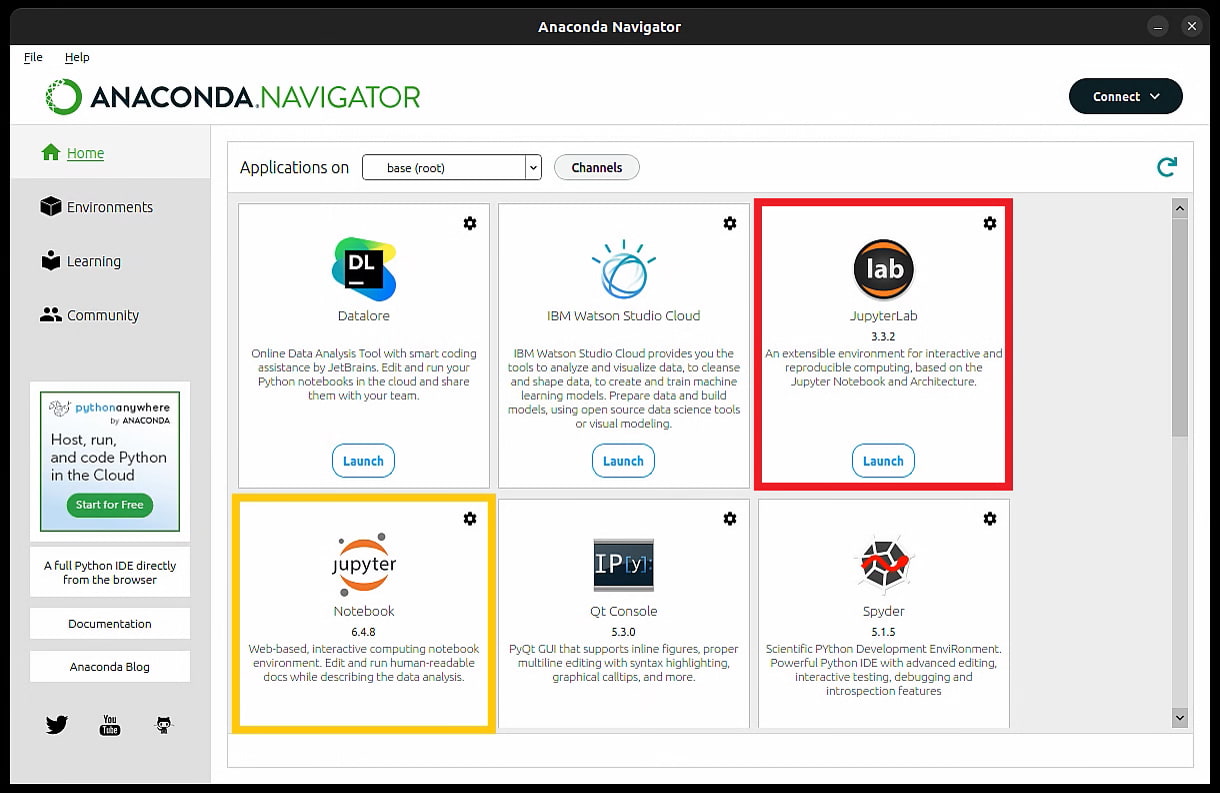Screen dimensions: 1220x793
Task: Click the Qt Console version 5.3.0 text
Action: tap(623, 632)
